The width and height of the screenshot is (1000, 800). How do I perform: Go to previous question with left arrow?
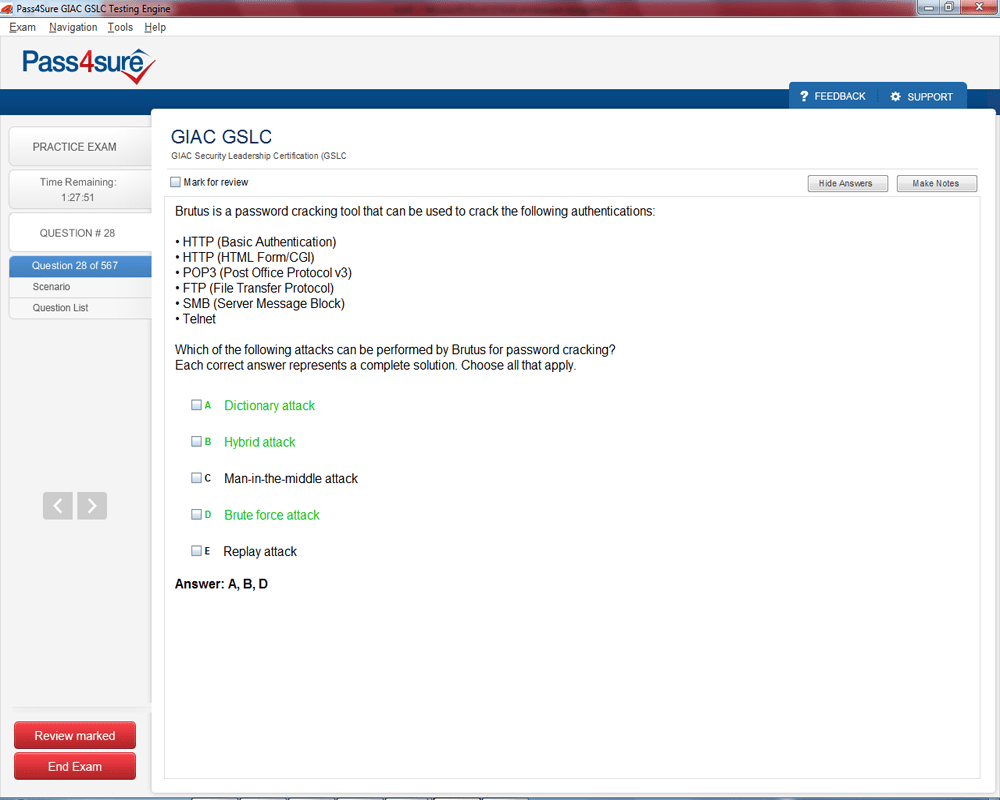(x=57, y=506)
